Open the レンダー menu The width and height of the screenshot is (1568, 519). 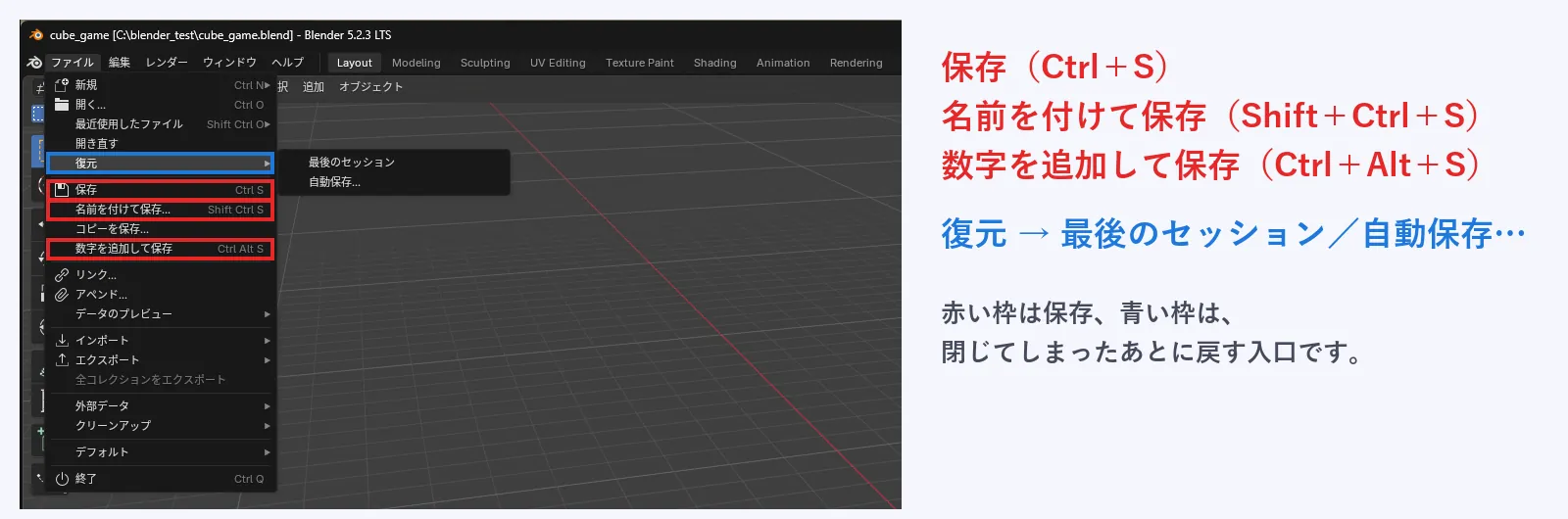pyautogui.click(x=167, y=63)
